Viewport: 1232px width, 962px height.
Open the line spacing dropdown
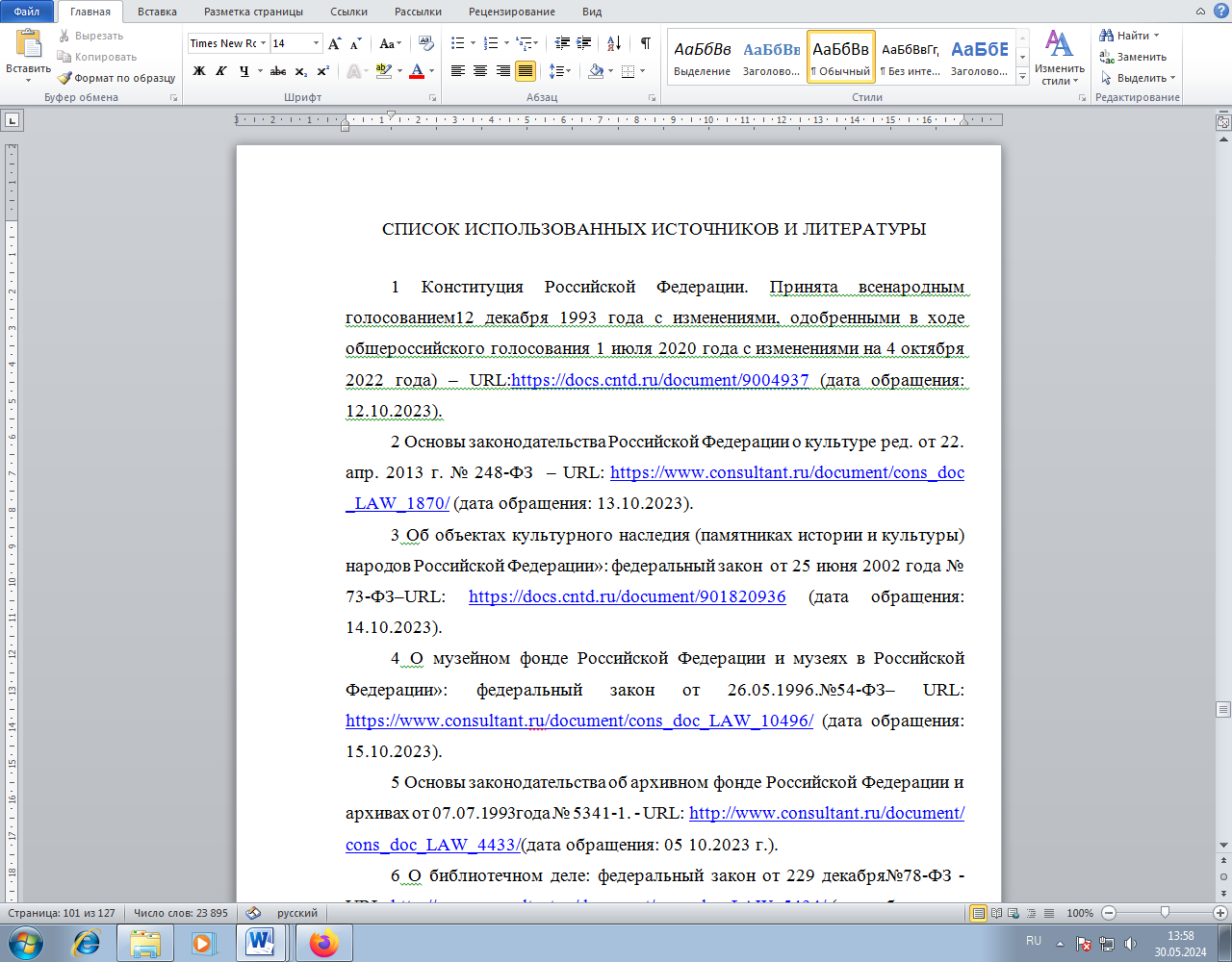tap(559, 71)
